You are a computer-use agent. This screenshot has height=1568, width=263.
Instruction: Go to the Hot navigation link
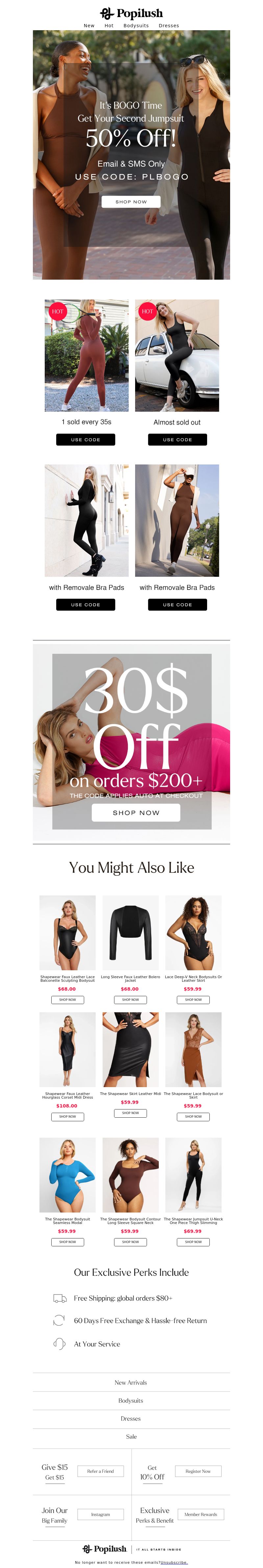pyautogui.click(x=109, y=26)
